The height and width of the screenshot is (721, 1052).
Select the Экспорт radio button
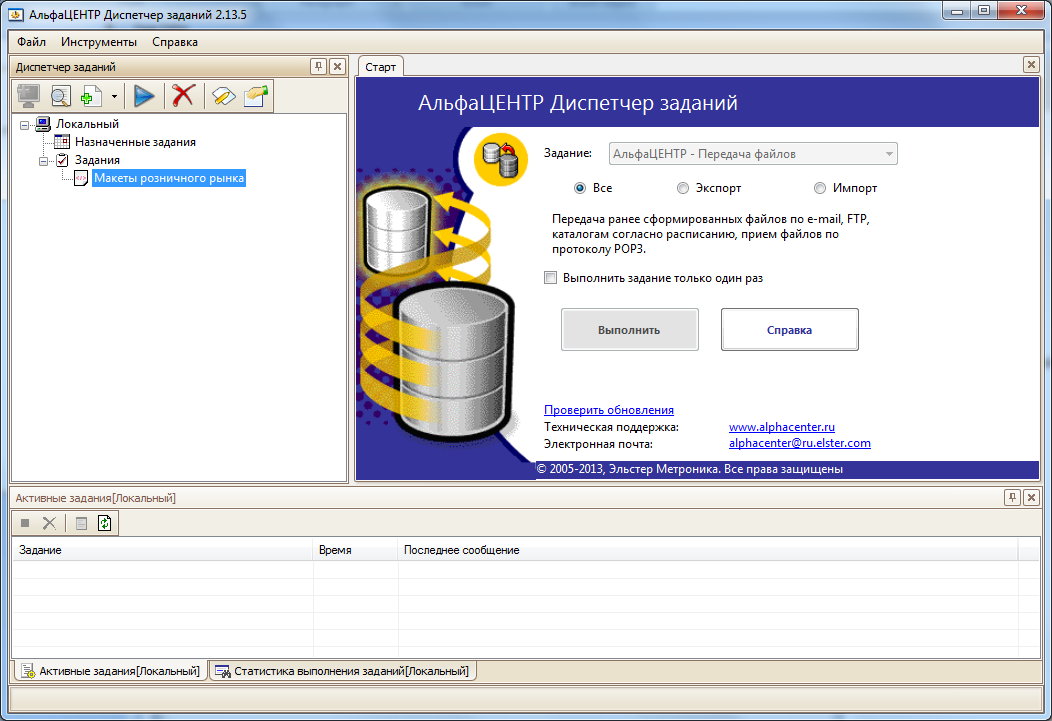point(682,188)
